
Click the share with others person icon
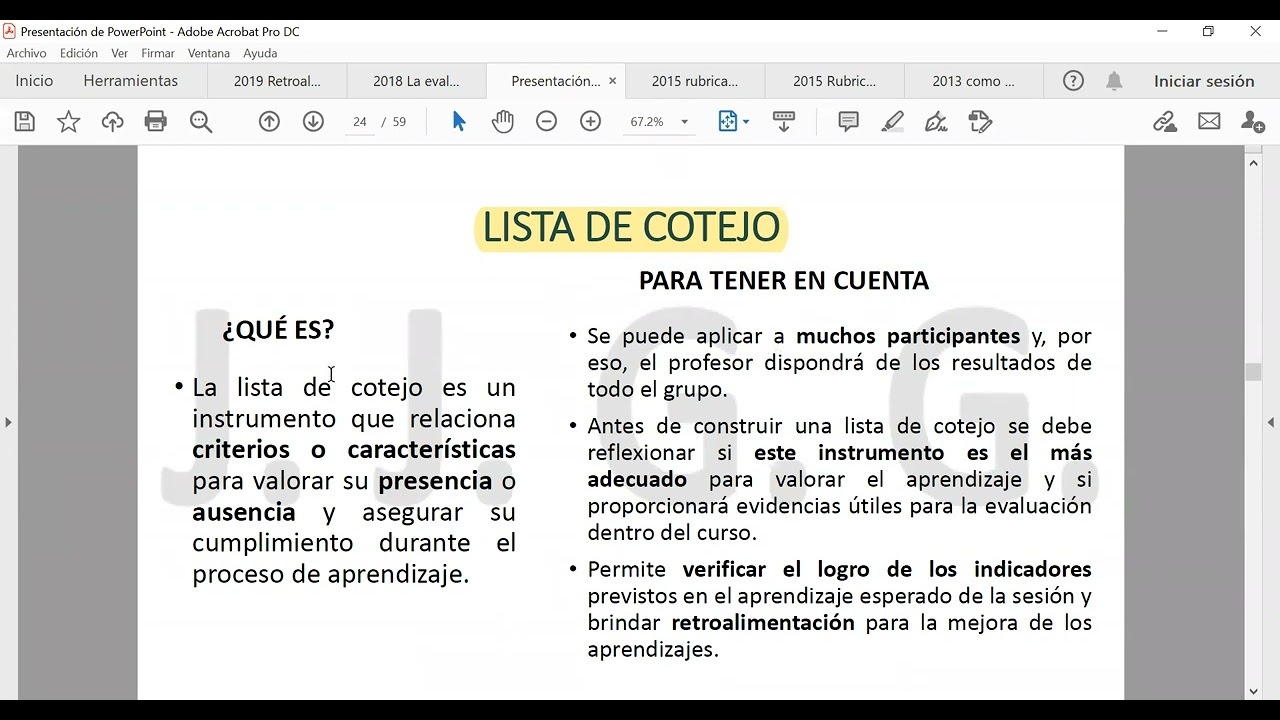point(1252,122)
